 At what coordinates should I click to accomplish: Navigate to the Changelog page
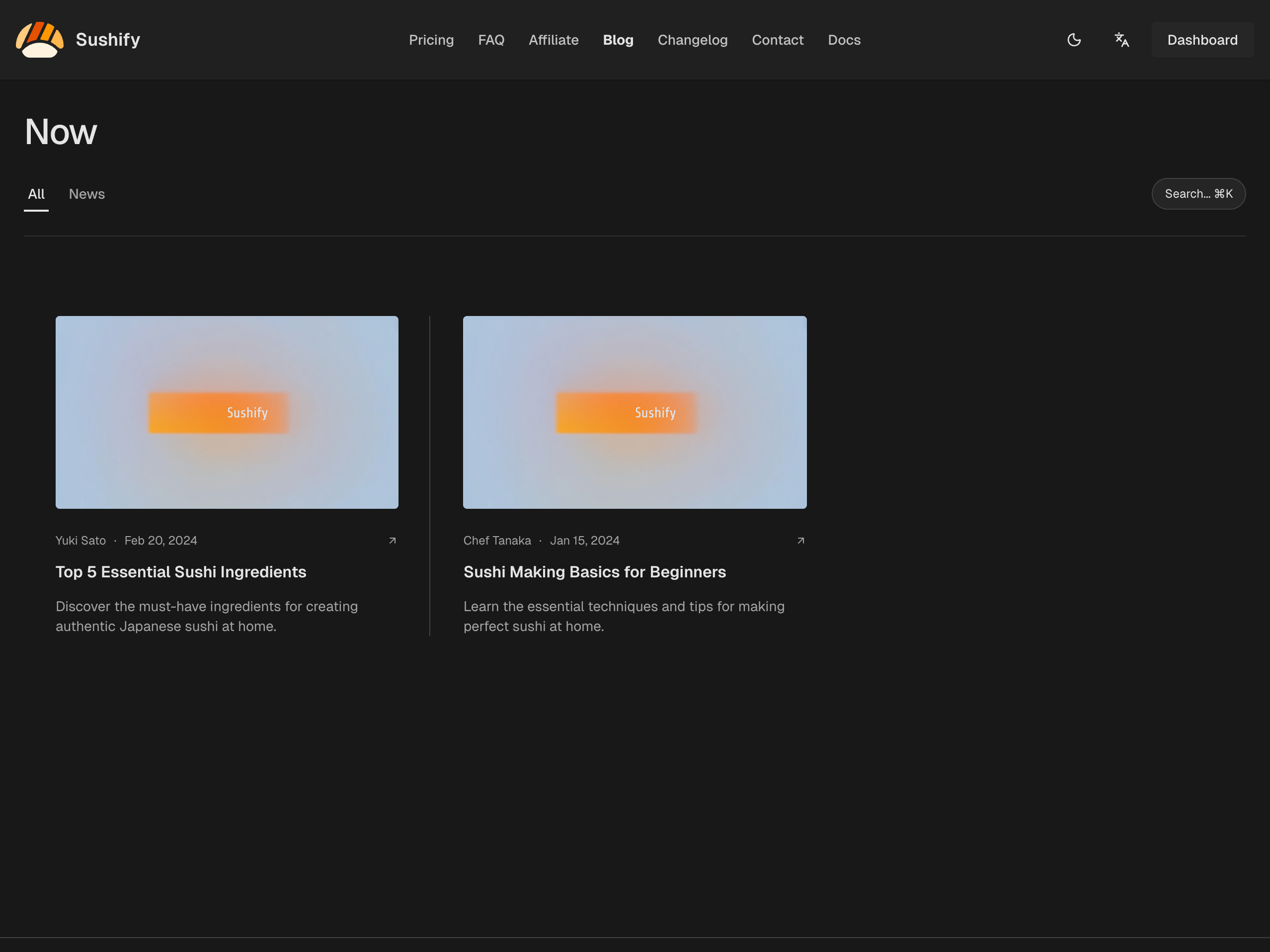point(693,40)
